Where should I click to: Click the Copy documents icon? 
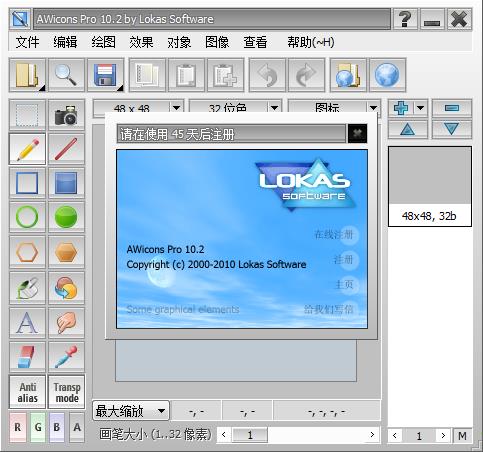(147, 75)
